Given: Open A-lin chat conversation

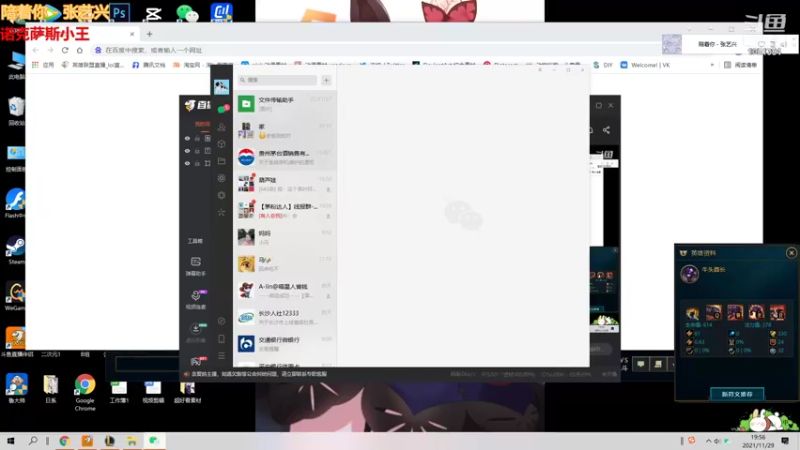Looking at the screenshot, I should pos(285,290).
